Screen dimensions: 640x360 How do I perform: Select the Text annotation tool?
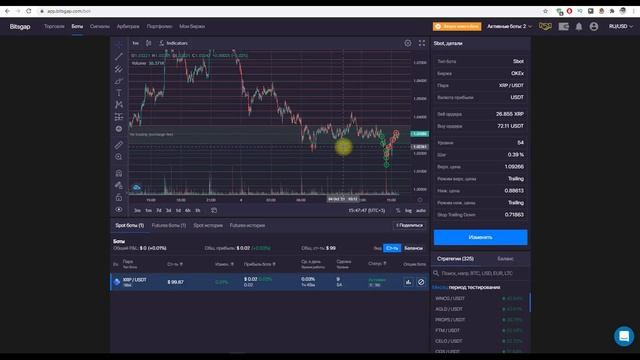pyautogui.click(x=119, y=93)
